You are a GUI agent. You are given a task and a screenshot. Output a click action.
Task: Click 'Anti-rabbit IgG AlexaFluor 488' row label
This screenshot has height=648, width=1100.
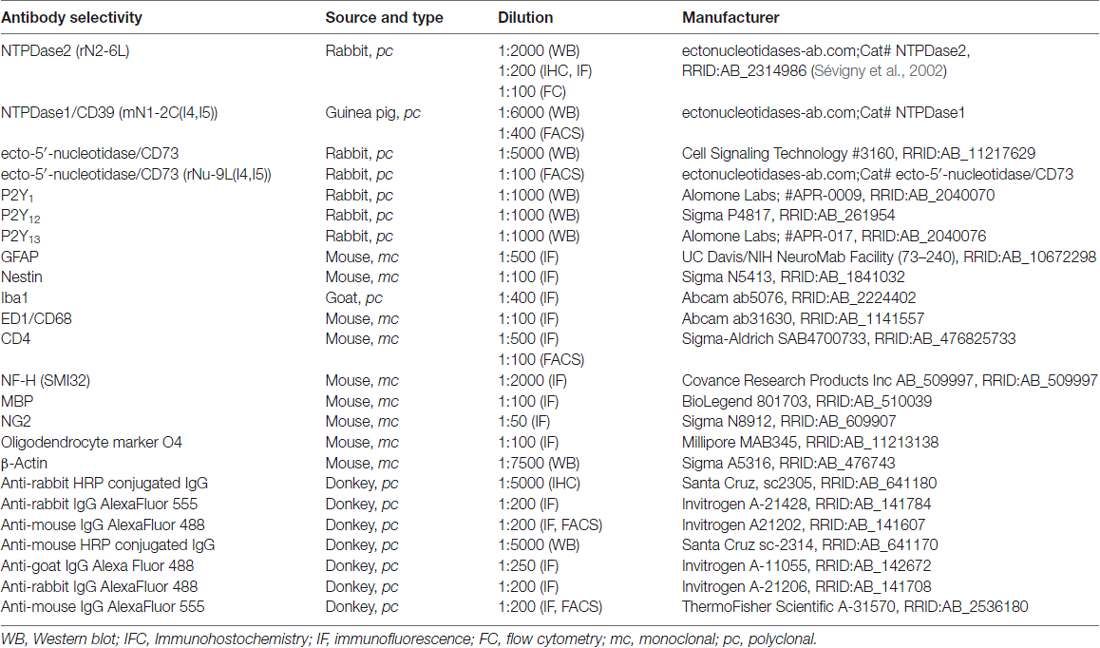tap(100, 586)
